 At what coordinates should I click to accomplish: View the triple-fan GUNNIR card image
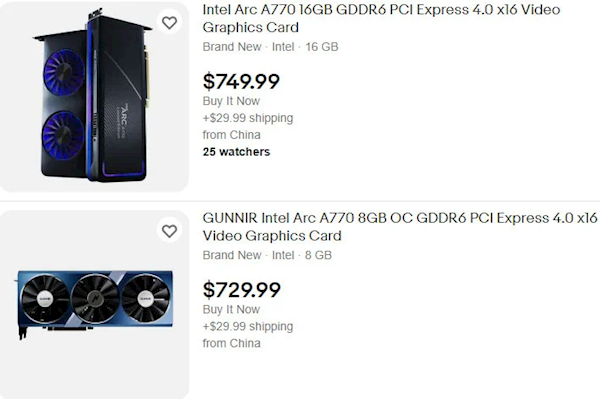pyautogui.click(x=95, y=304)
